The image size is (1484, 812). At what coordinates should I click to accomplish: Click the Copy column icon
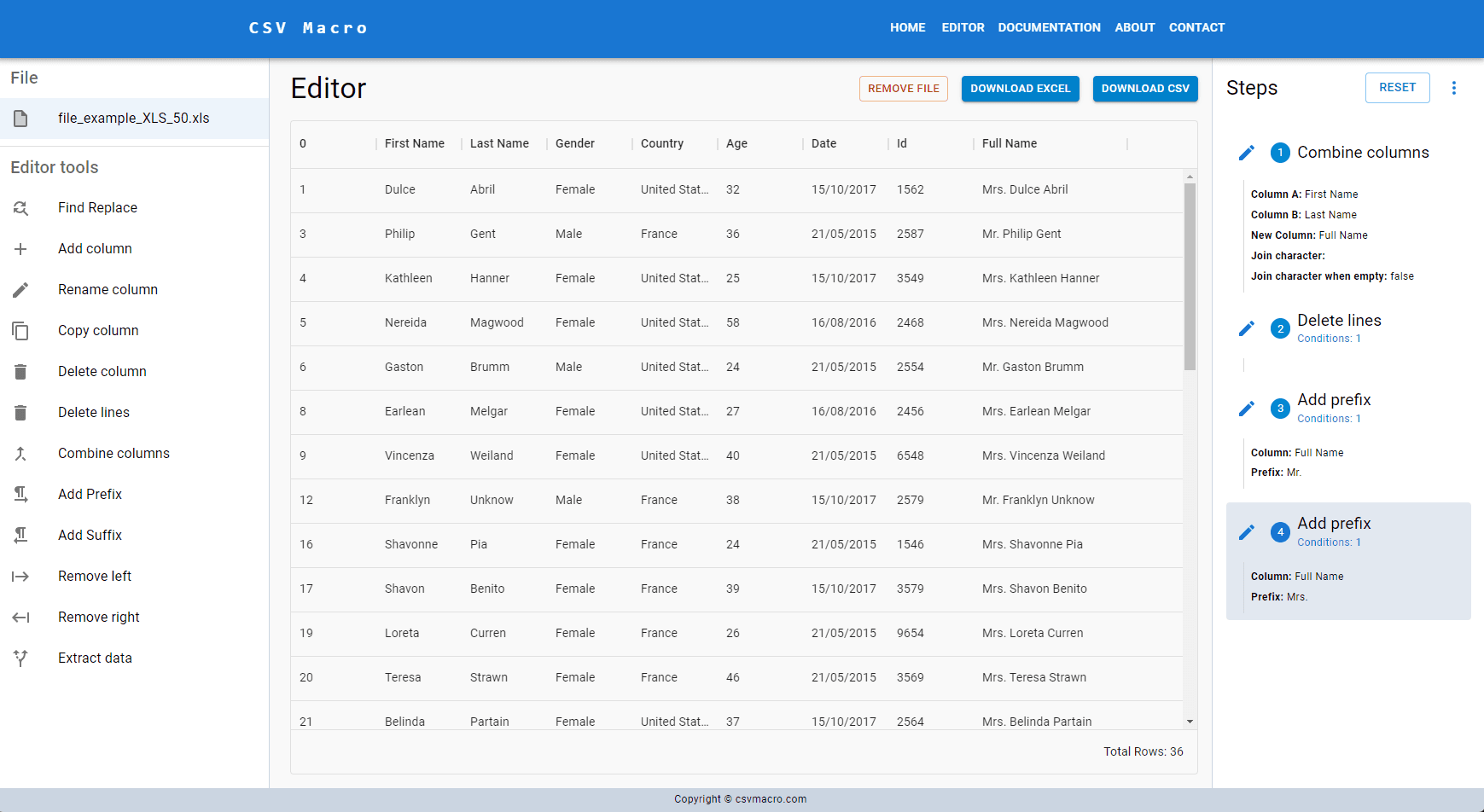(x=20, y=330)
